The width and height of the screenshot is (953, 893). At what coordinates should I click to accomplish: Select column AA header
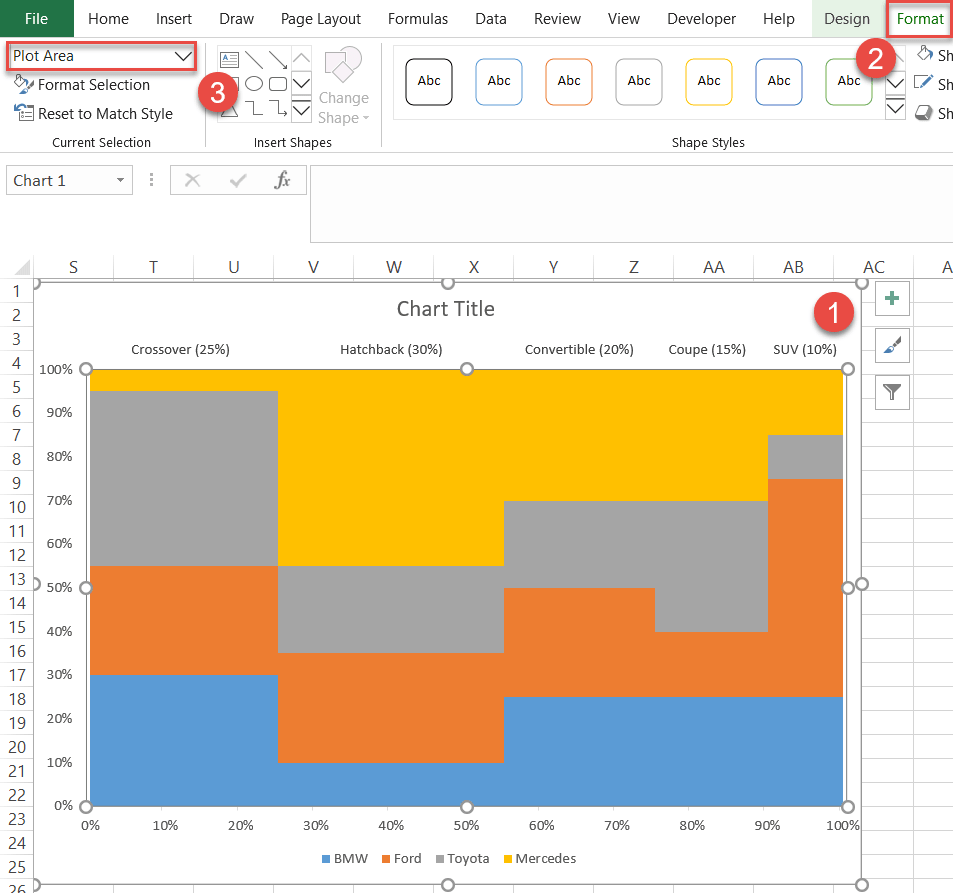tap(714, 267)
